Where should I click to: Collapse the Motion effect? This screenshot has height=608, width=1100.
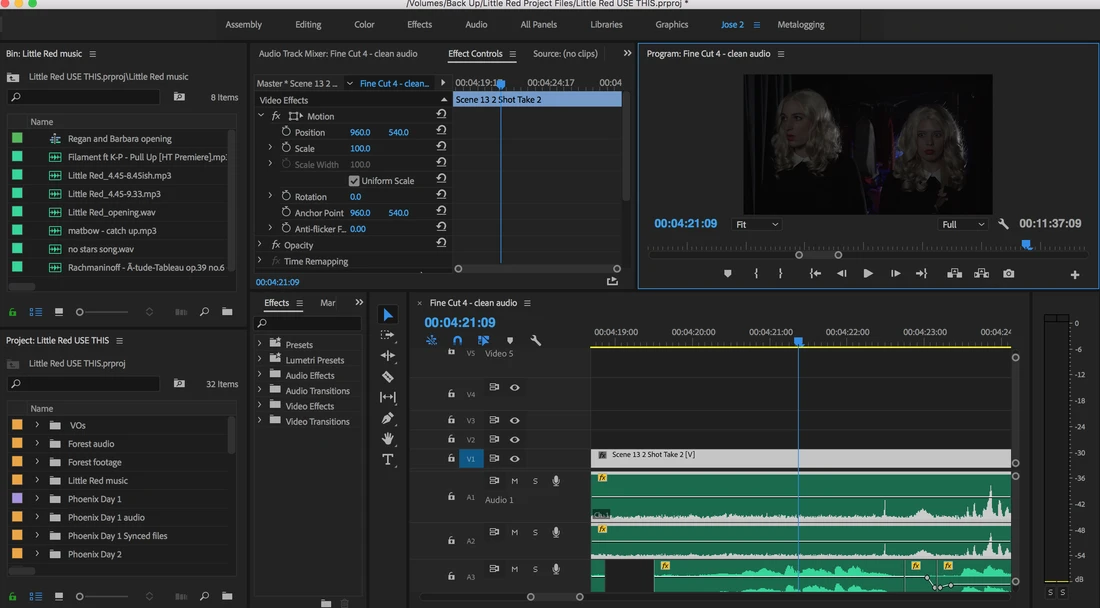point(261,115)
